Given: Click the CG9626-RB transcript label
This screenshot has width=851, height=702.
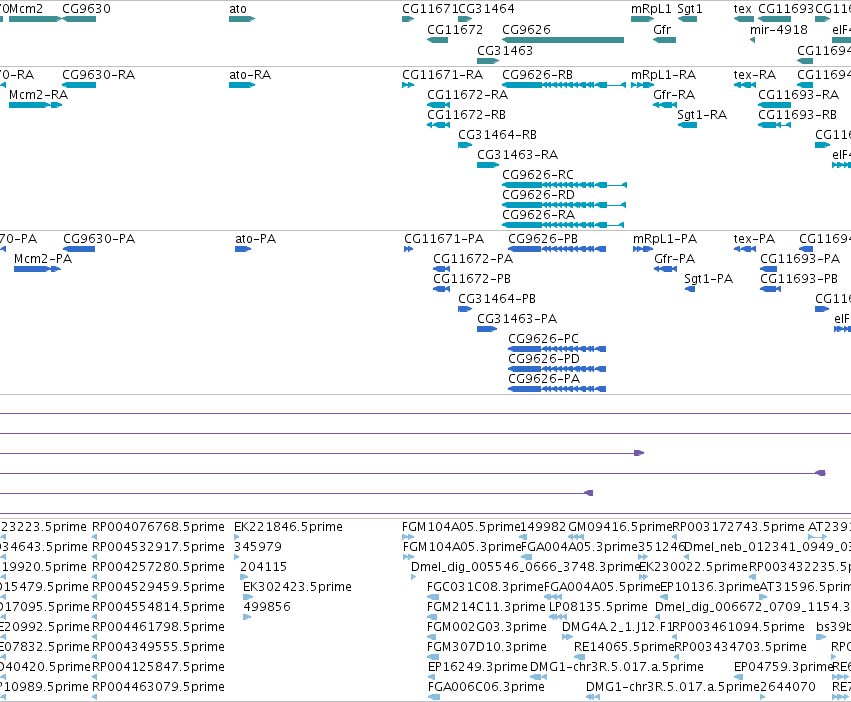Looking at the screenshot, I should 537,75.
